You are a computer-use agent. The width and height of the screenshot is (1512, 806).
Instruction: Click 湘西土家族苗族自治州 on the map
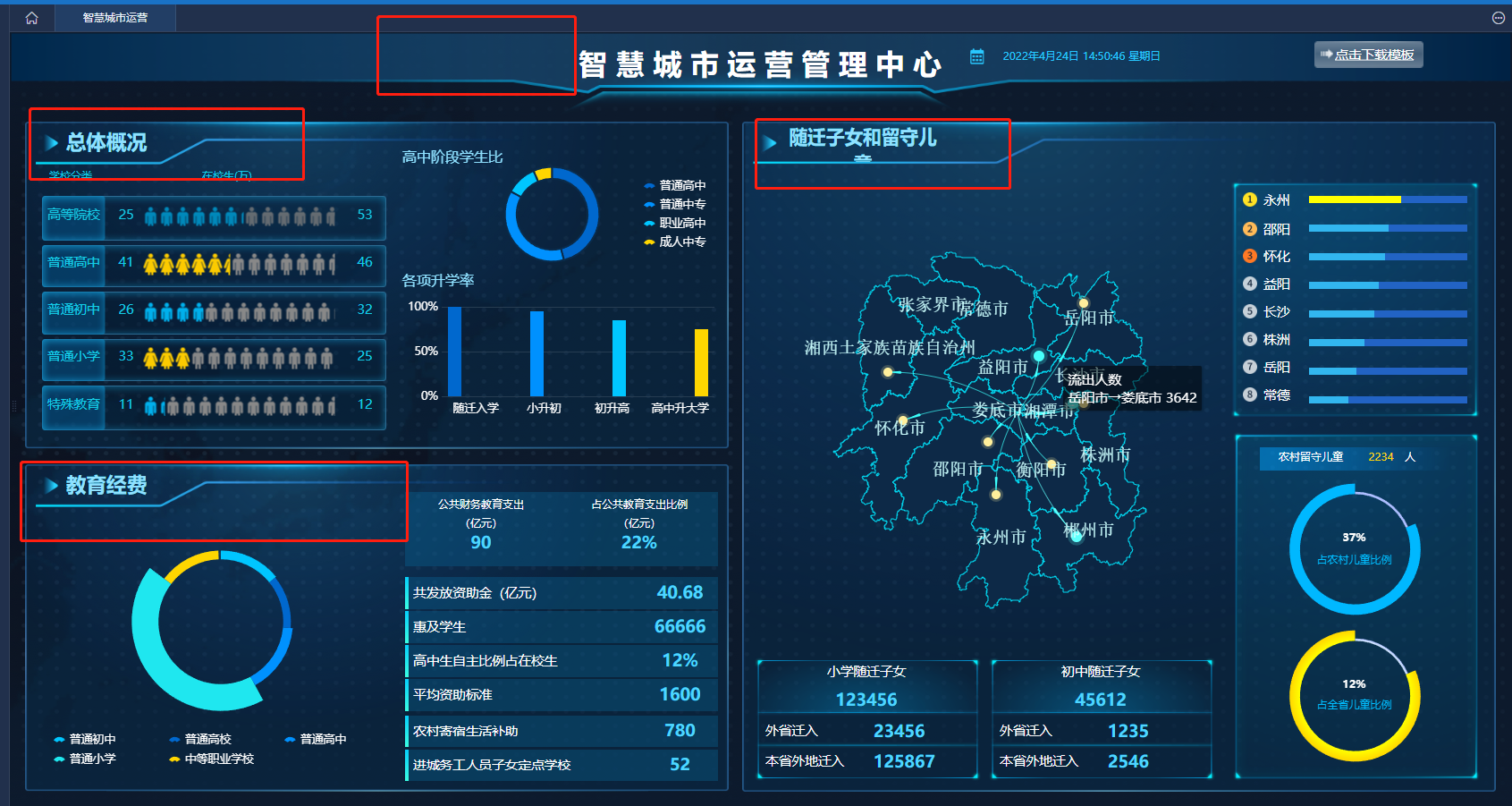point(890,347)
